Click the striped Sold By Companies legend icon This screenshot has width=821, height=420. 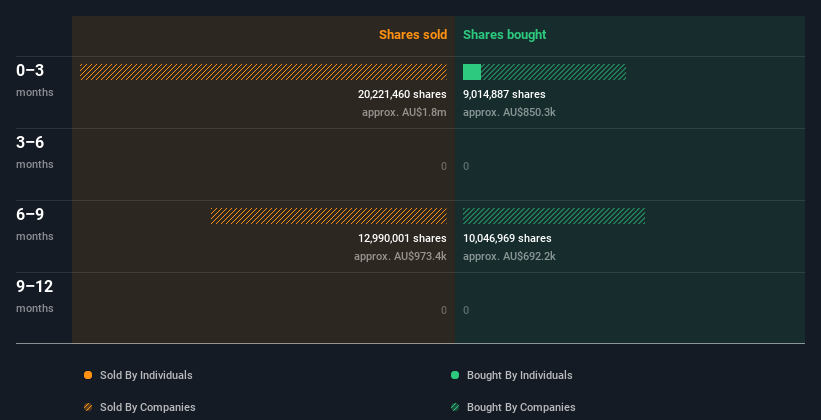pyautogui.click(x=88, y=407)
